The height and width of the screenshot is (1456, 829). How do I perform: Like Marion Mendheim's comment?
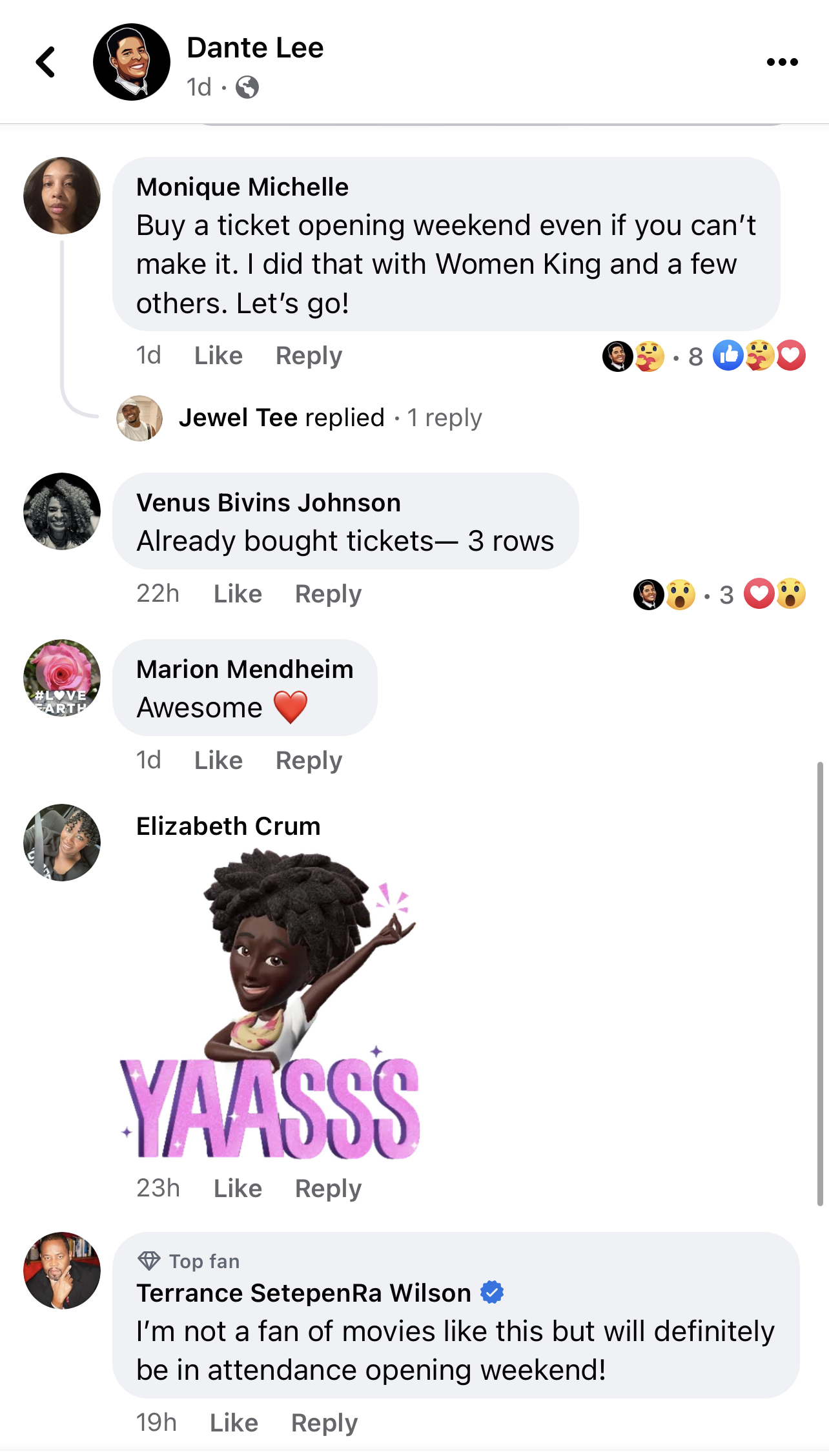(218, 760)
